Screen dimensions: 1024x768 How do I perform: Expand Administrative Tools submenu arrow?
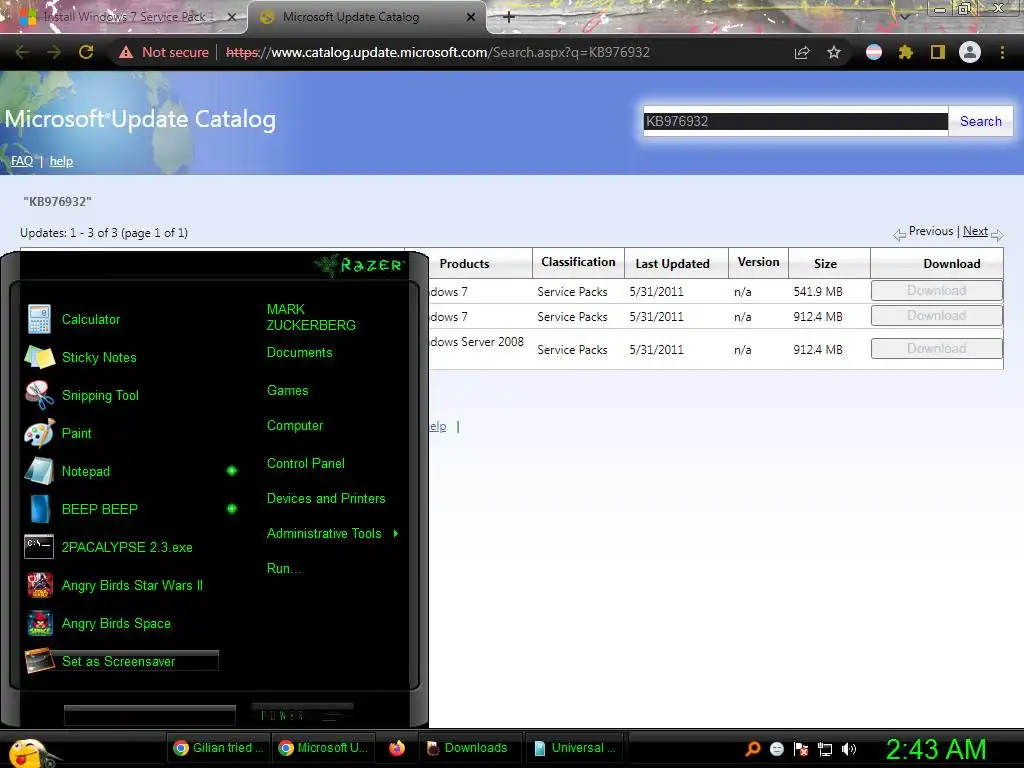click(x=396, y=534)
